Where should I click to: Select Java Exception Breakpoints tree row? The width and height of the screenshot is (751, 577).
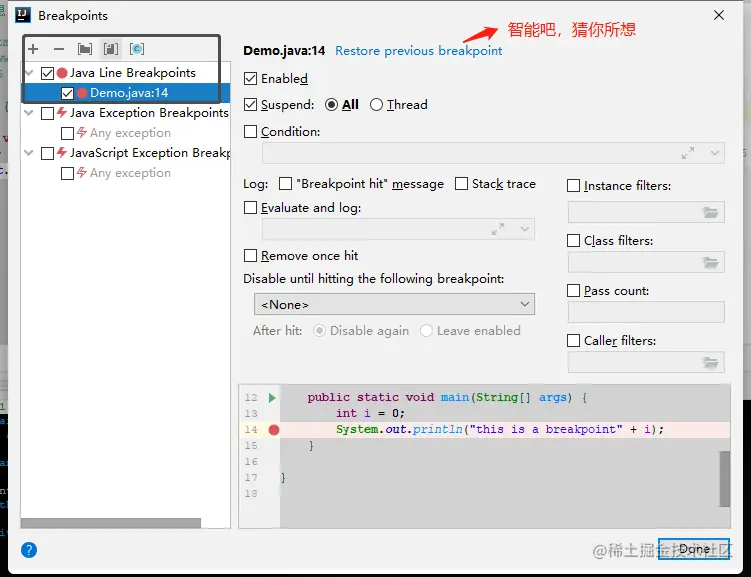[126, 113]
